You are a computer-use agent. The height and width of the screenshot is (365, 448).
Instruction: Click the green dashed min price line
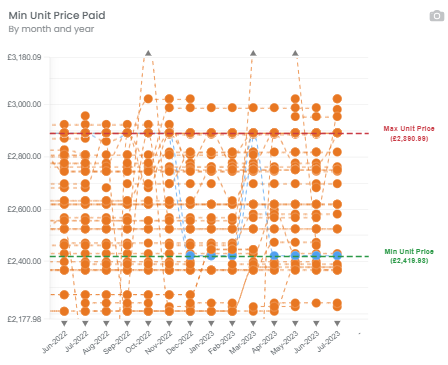tap(355, 256)
